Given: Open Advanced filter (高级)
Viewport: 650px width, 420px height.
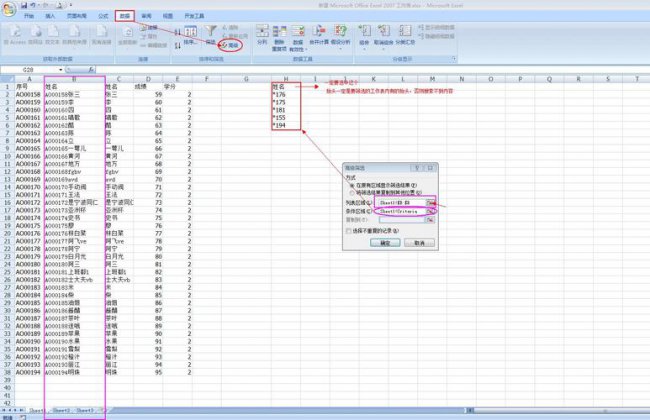Looking at the screenshot, I should tap(230, 45).
